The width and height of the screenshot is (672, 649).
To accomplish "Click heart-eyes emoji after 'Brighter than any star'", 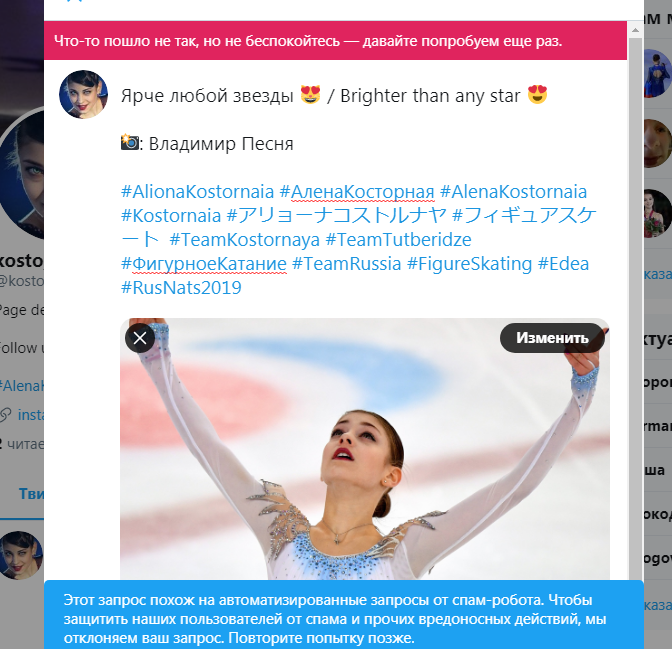I will click(x=537, y=94).
